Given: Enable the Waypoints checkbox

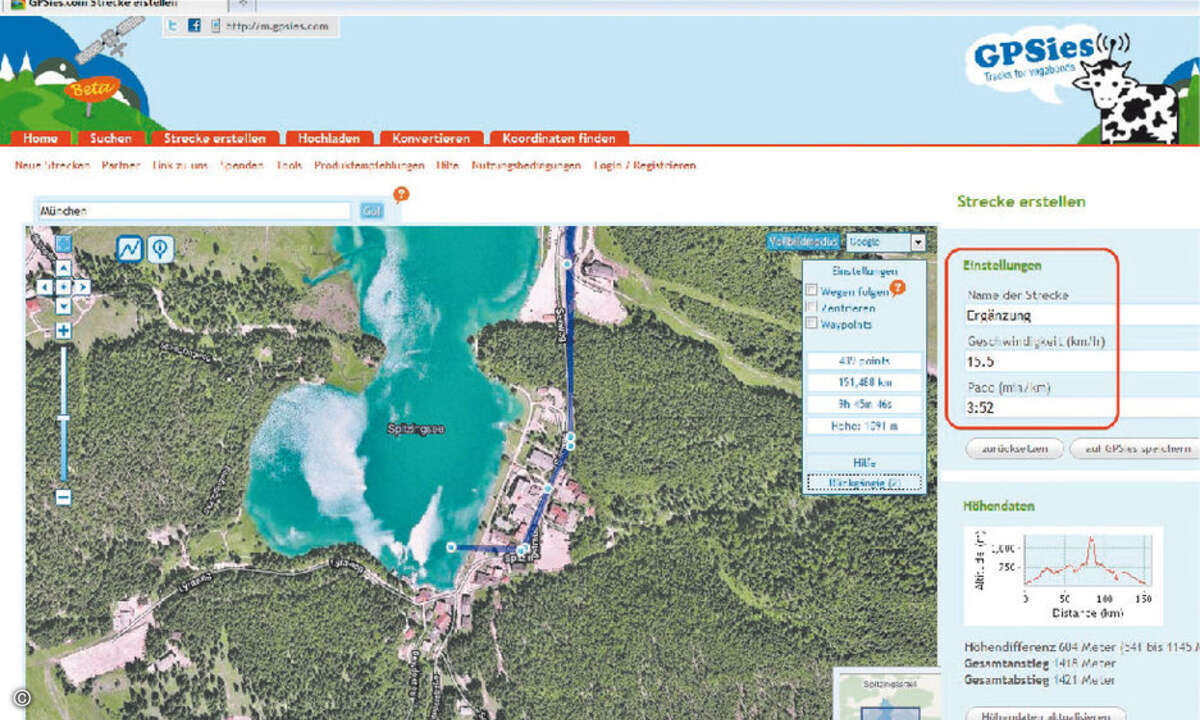Looking at the screenshot, I should point(813,324).
